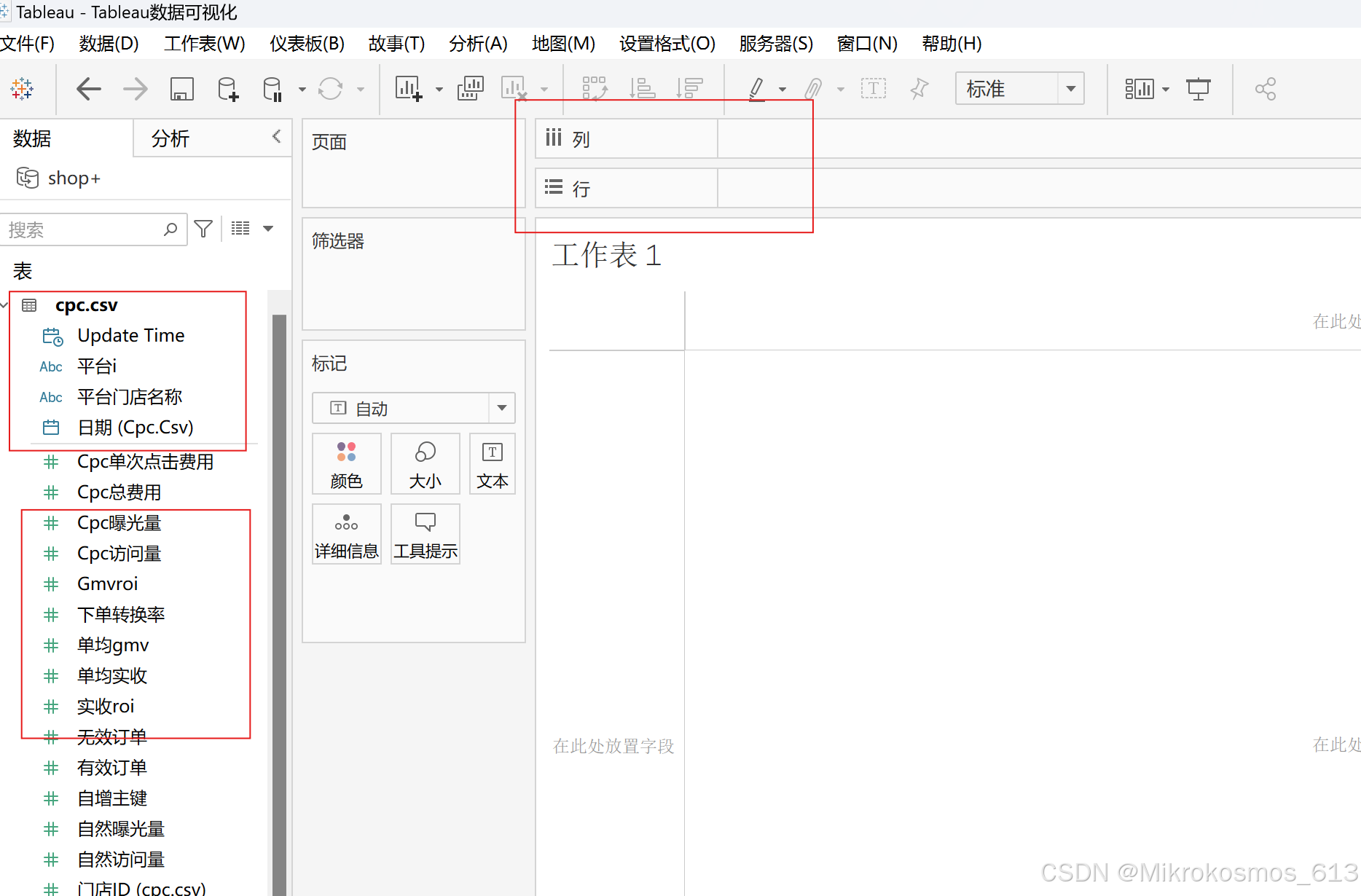
Task: Click the clear sheet icon
Action: (x=514, y=89)
